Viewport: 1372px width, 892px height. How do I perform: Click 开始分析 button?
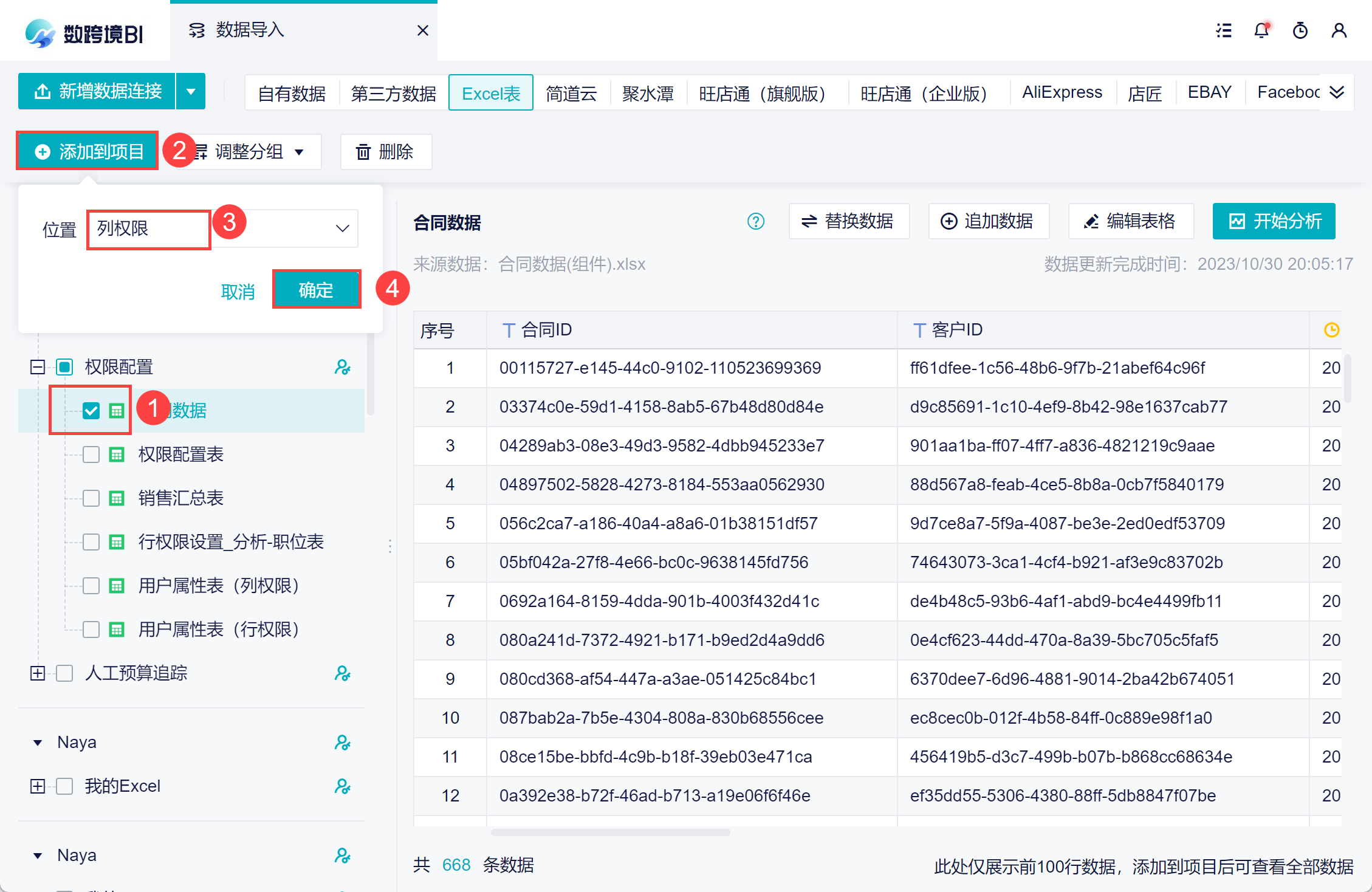(x=1274, y=221)
